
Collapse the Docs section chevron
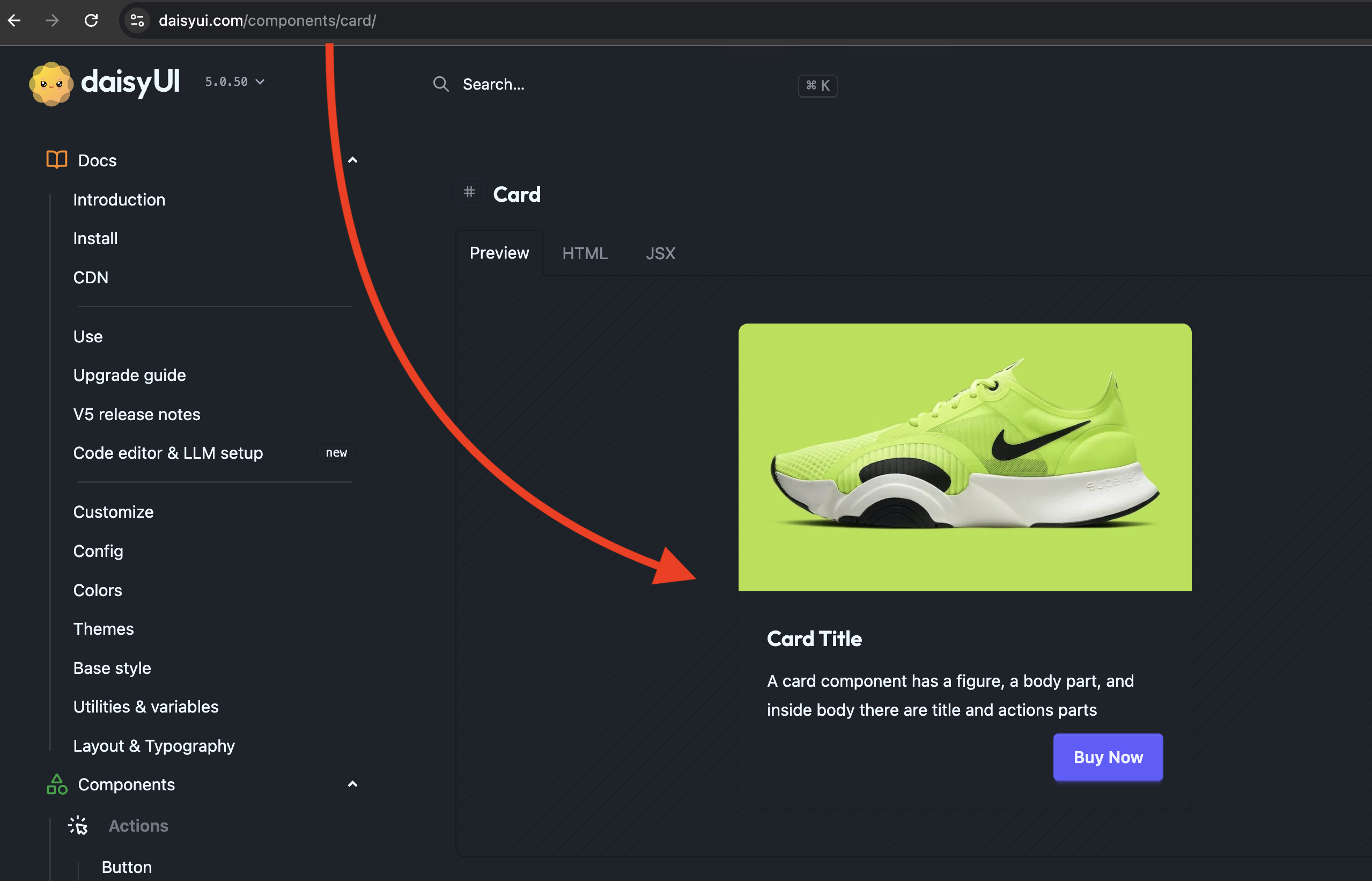(x=352, y=160)
